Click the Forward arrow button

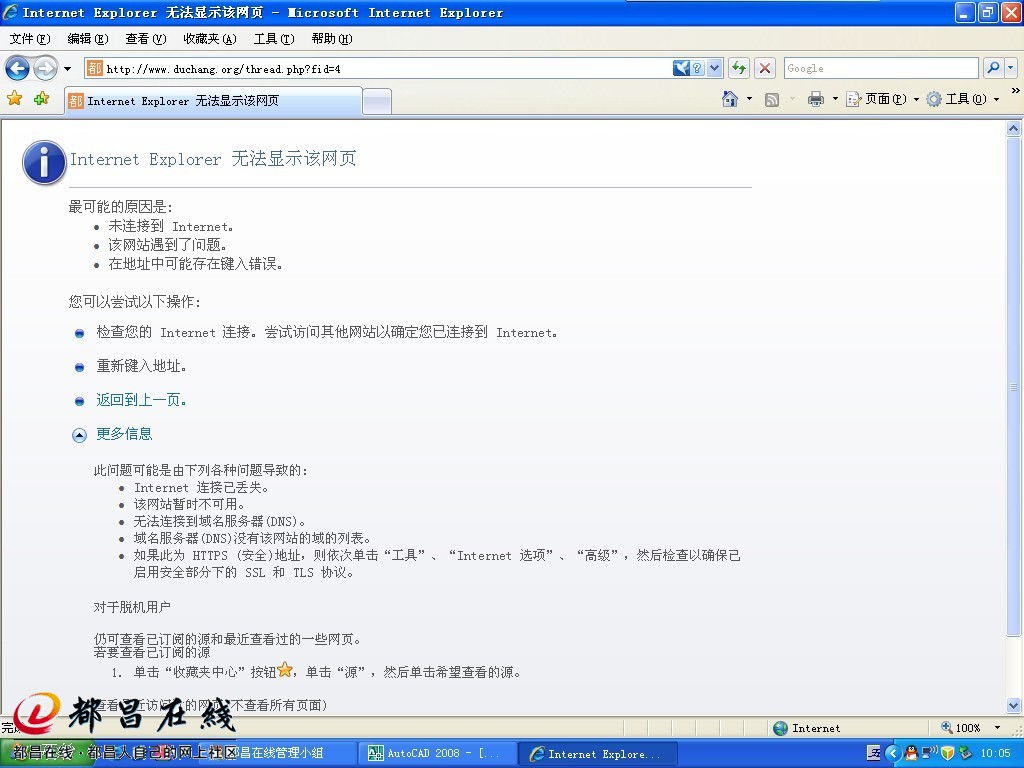pyautogui.click(x=45, y=68)
